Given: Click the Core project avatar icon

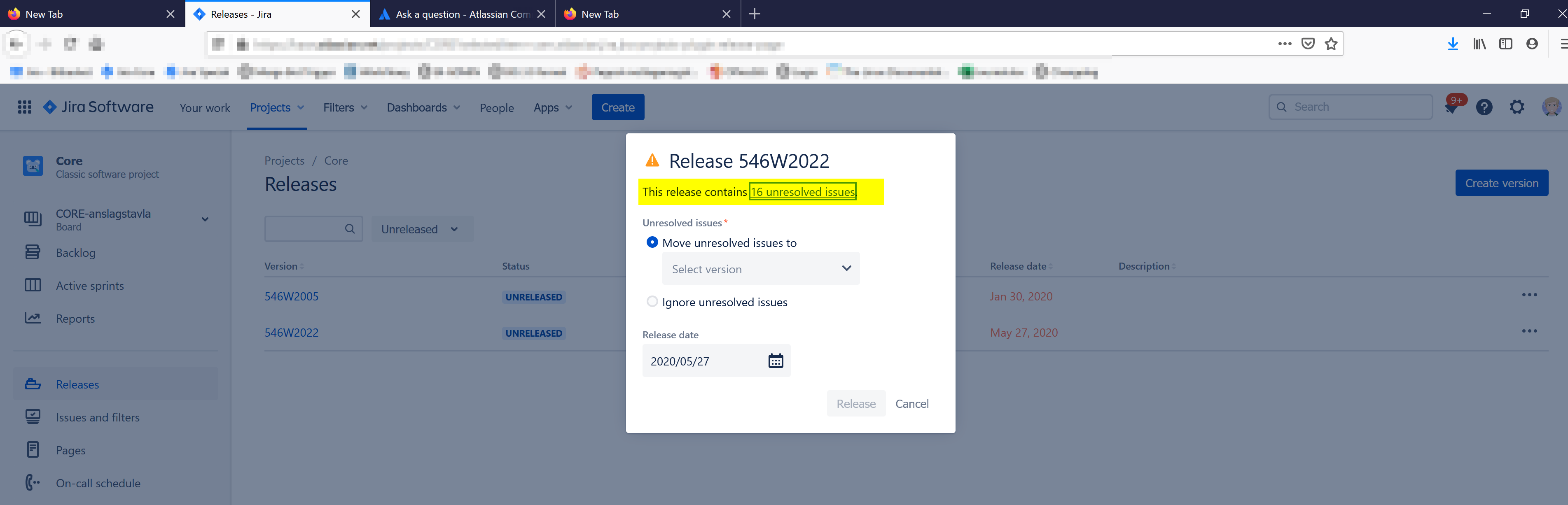Looking at the screenshot, I should [x=33, y=165].
